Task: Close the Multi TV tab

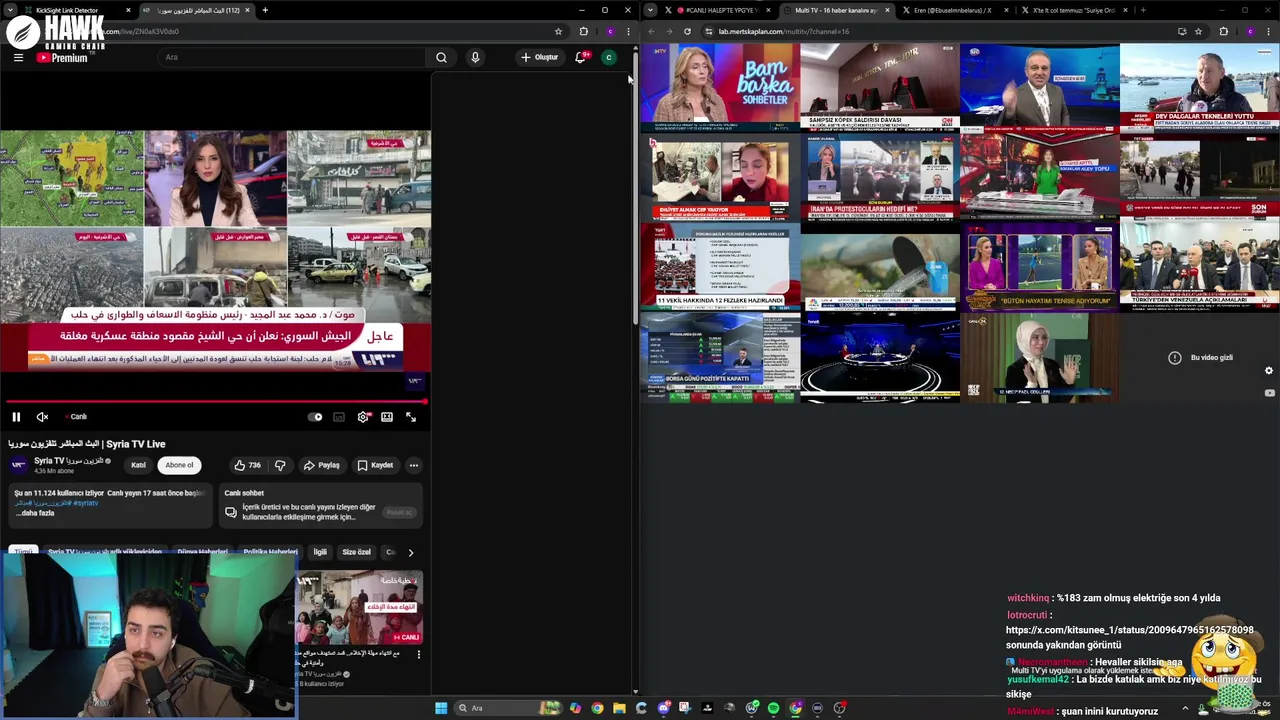Action: click(x=886, y=10)
